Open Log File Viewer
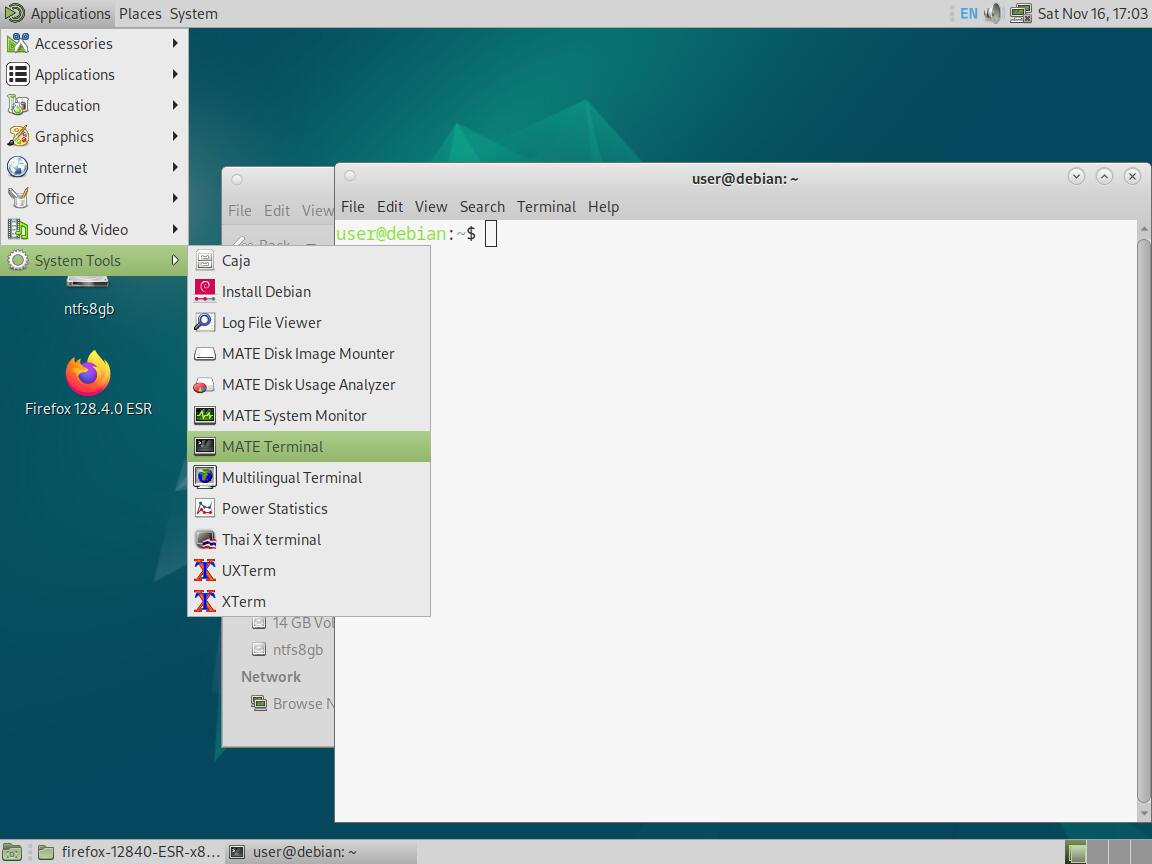The image size is (1152, 864). pos(271,322)
